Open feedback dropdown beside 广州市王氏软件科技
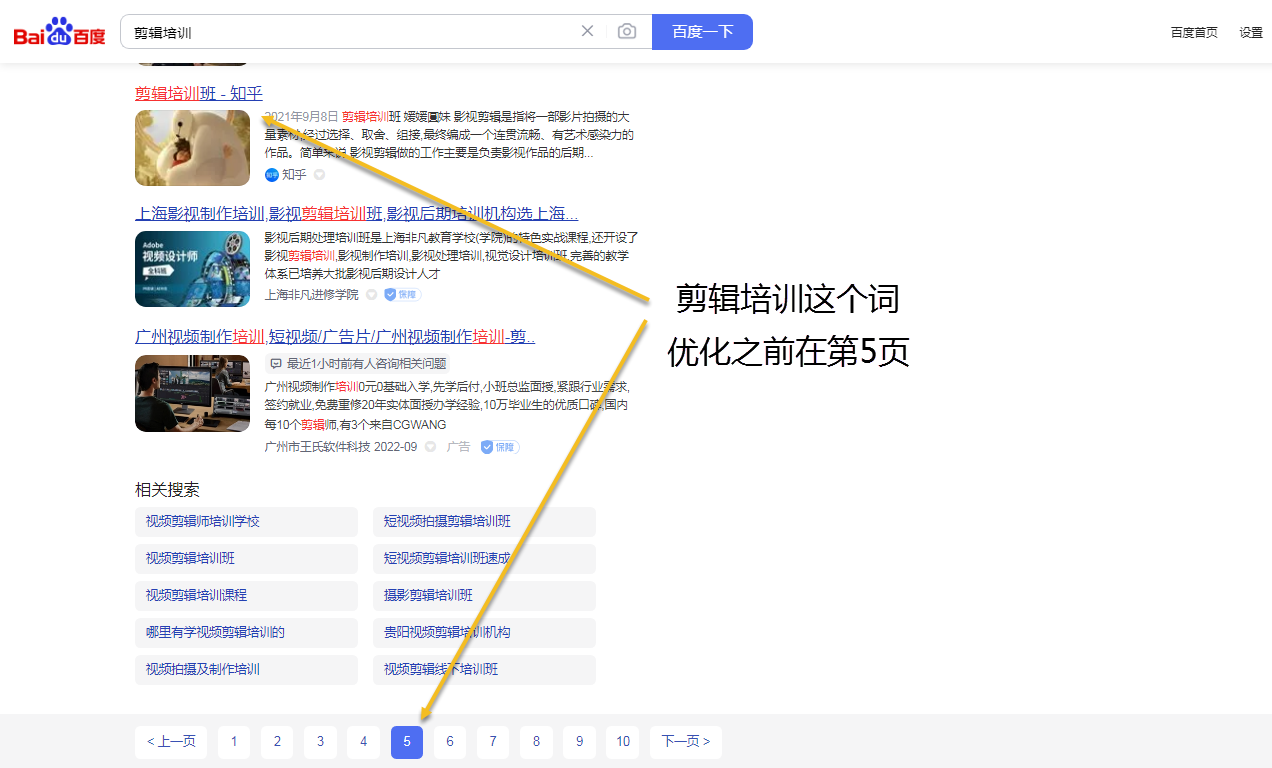The width and height of the screenshot is (1272, 768). pyautogui.click(x=431, y=447)
